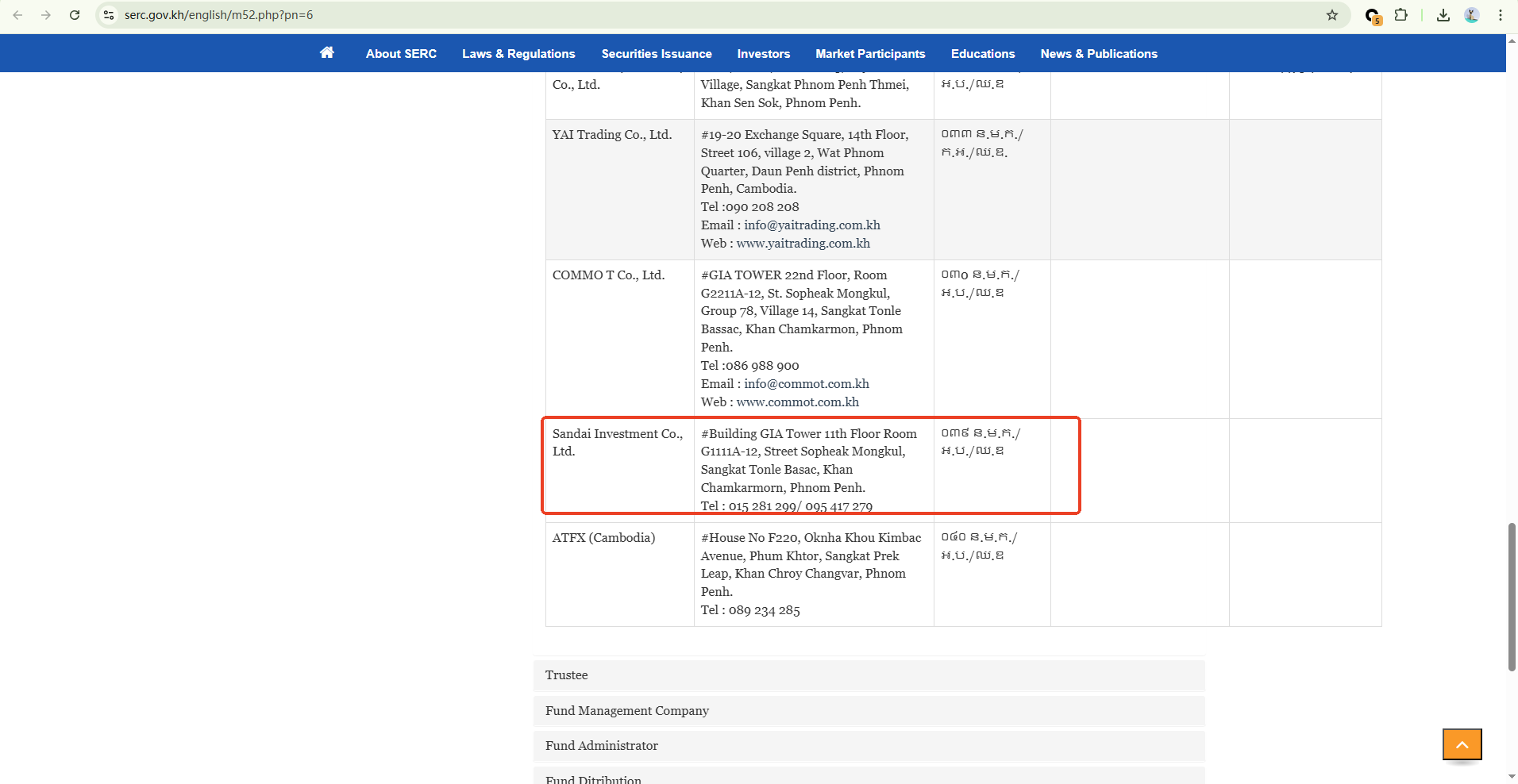Click email info@commot.com.kh
1518x784 pixels.
[x=807, y=384]
